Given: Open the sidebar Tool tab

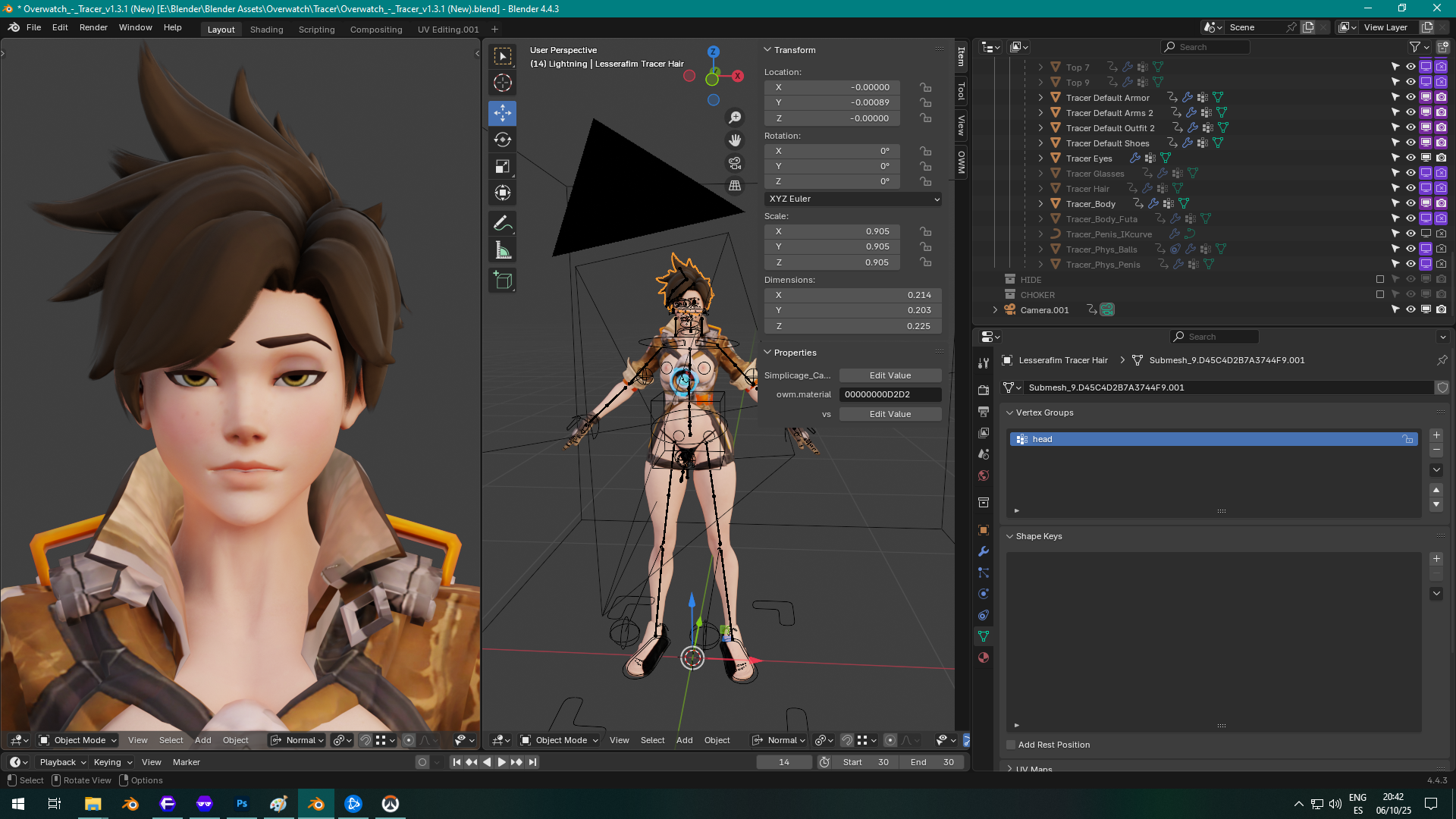Looking at the screenshot, I should coord(961,92).
